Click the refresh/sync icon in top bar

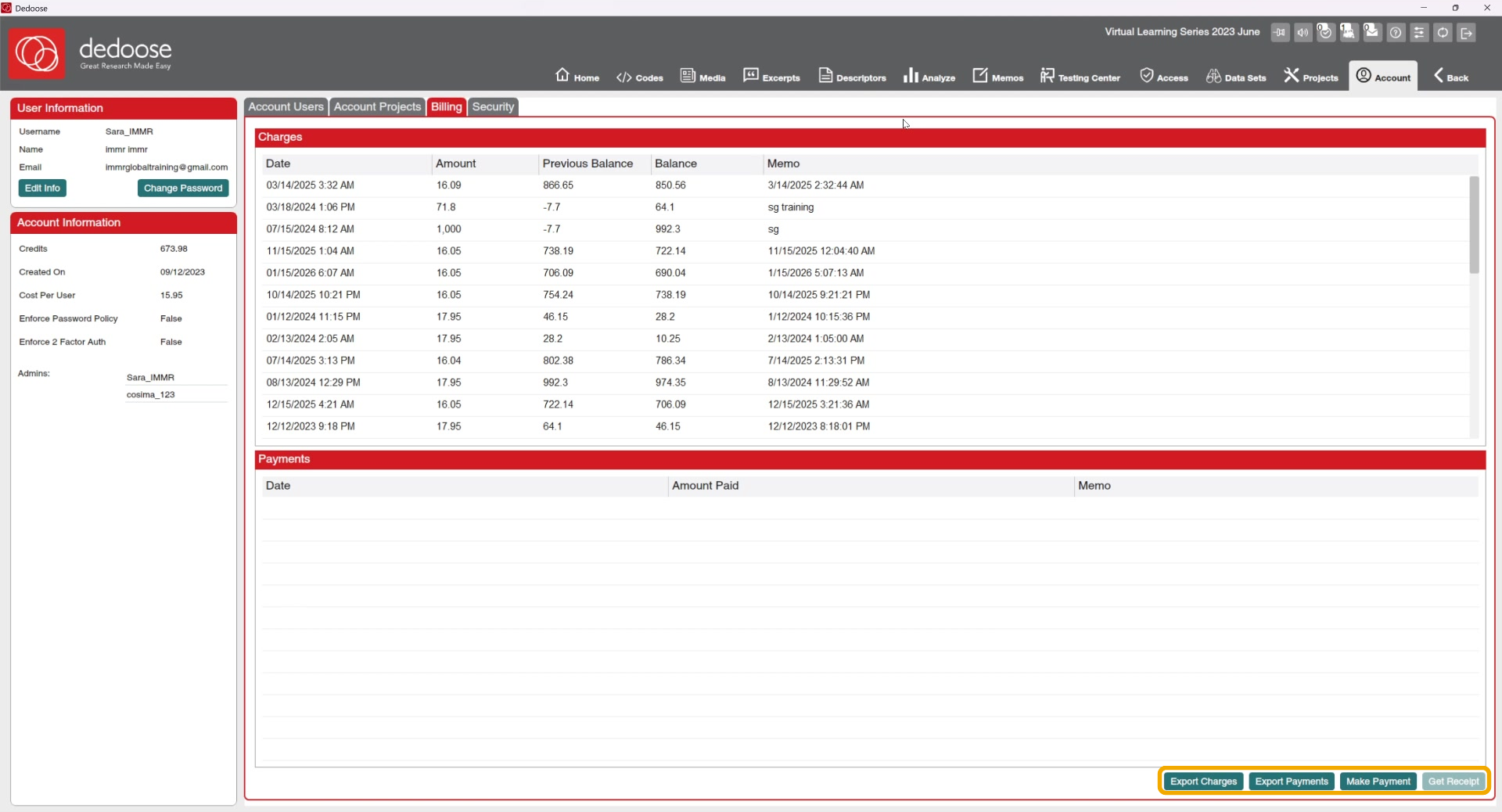1443,33
